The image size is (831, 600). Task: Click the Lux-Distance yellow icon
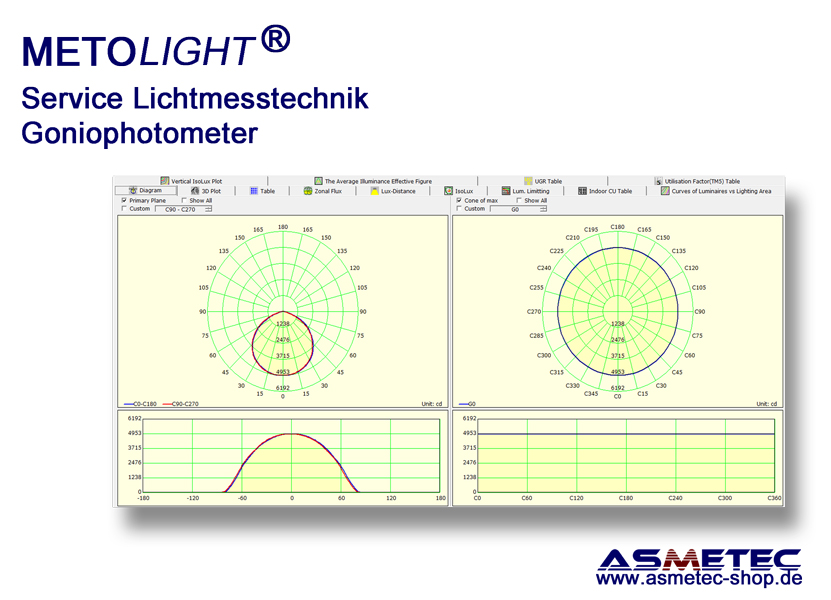(374, 191)
